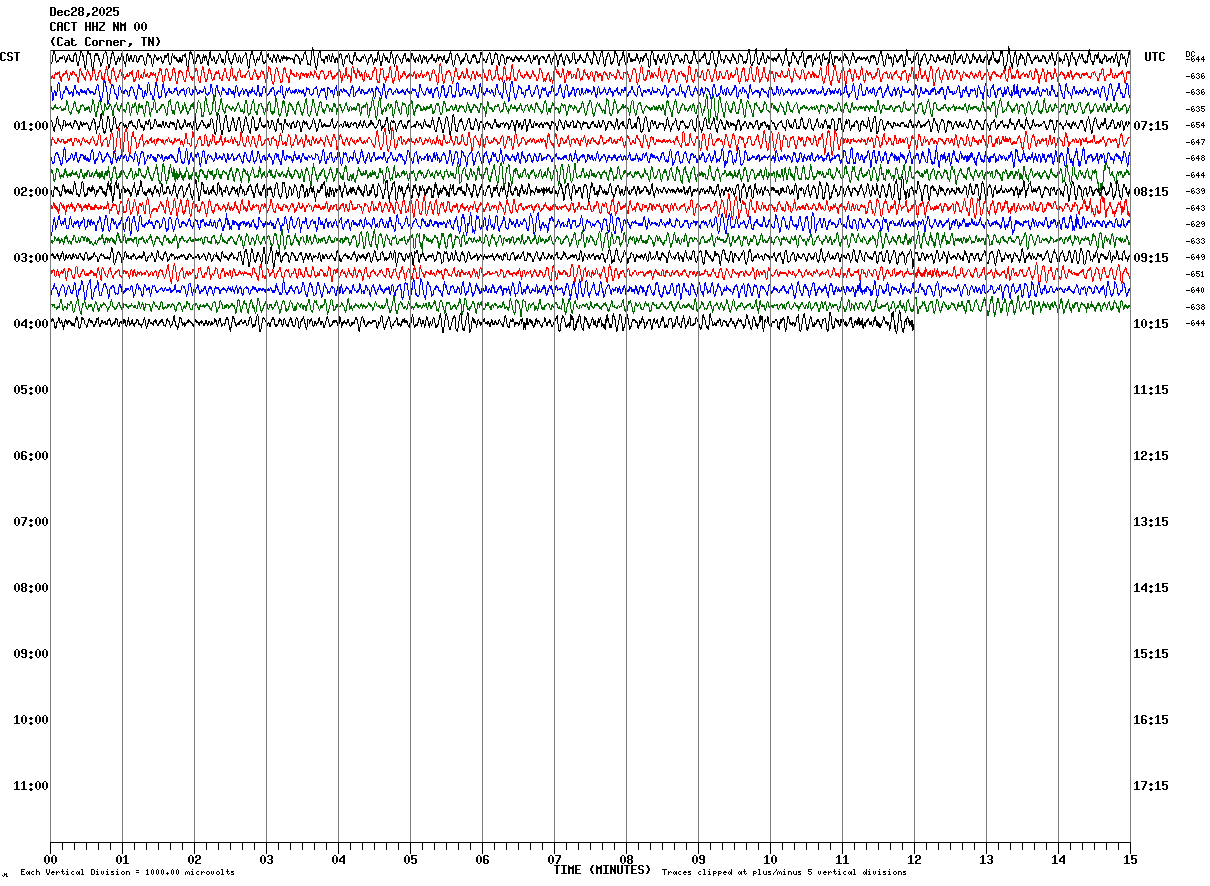Click the '16:15' UTC time label
This screenshot has width=1210, height=886.
tap(1152, 720)
